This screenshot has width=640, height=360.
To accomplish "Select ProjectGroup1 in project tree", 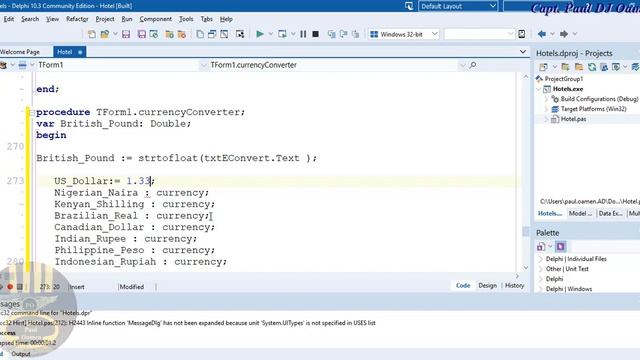I will (x=564, y=79).
